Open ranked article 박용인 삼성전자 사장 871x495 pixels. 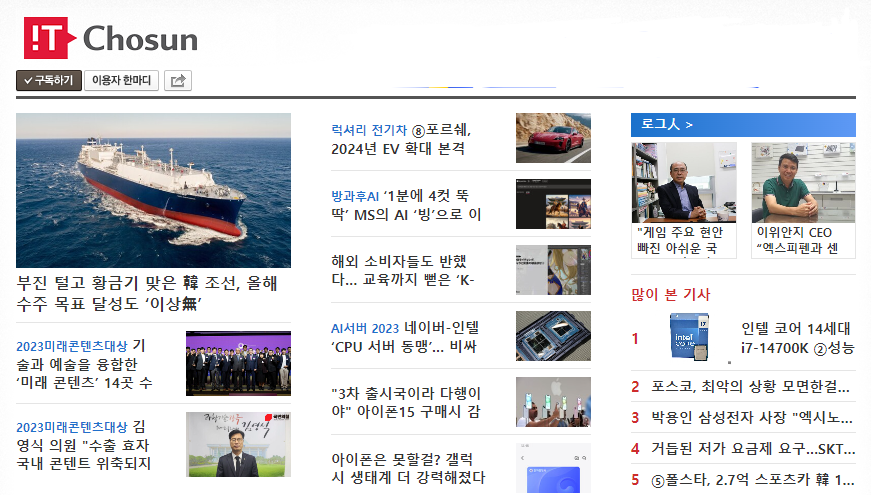point(752,418)
